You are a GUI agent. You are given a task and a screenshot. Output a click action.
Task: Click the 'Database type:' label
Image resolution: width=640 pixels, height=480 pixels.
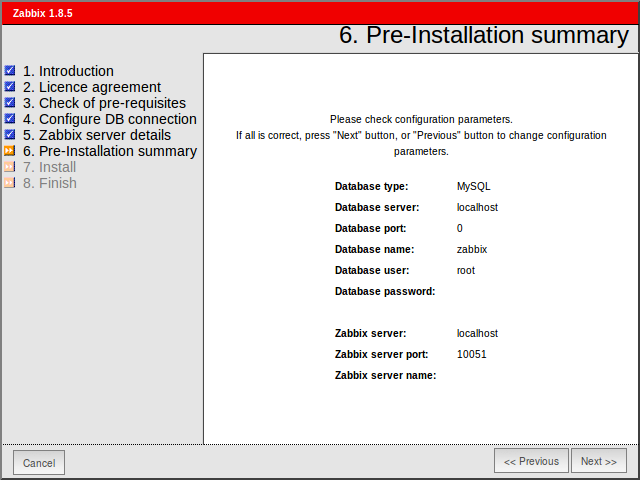coord(371,186)
